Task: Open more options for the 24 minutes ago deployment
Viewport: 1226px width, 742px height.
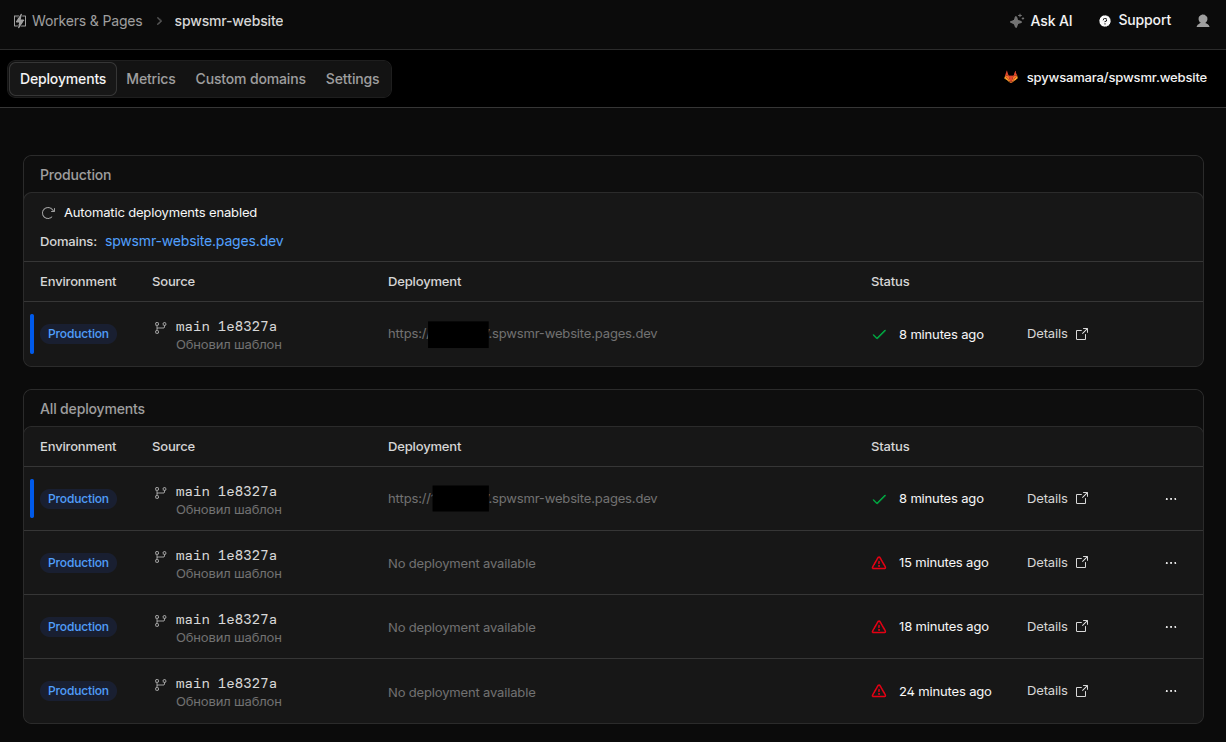Action: tap(1171, 691)
